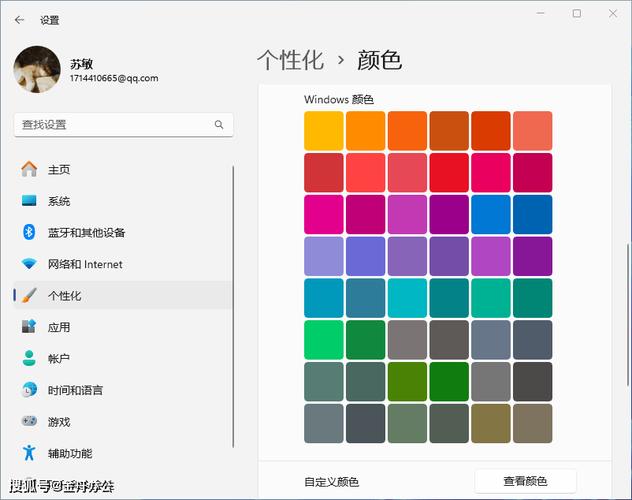Open the 帐户 accounts settings
Screen dimensions: 632x500
pos(123,359)
